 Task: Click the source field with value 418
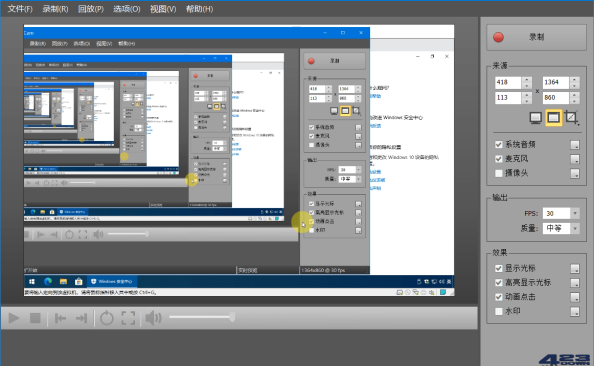tap(508, 82)
